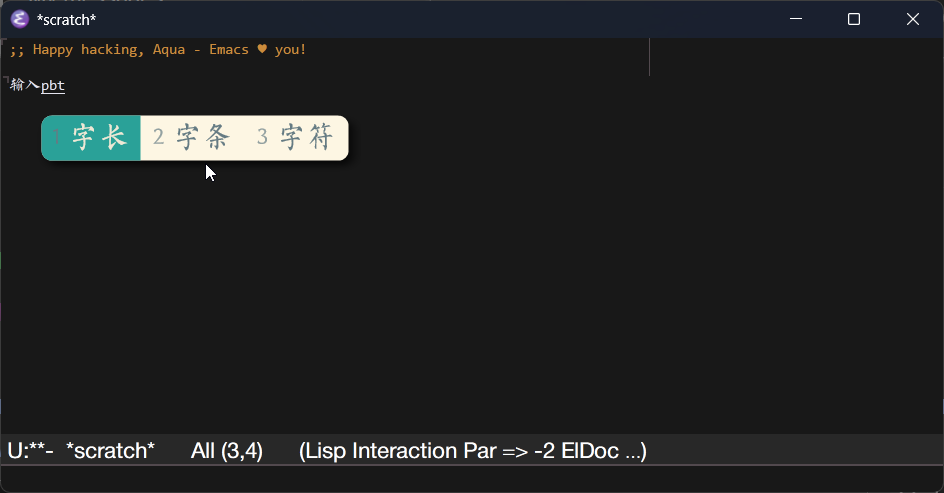Viewport: 944px width, 493px height.
Task: Choose second candidate 字条
Action: [x=191, y=138]
